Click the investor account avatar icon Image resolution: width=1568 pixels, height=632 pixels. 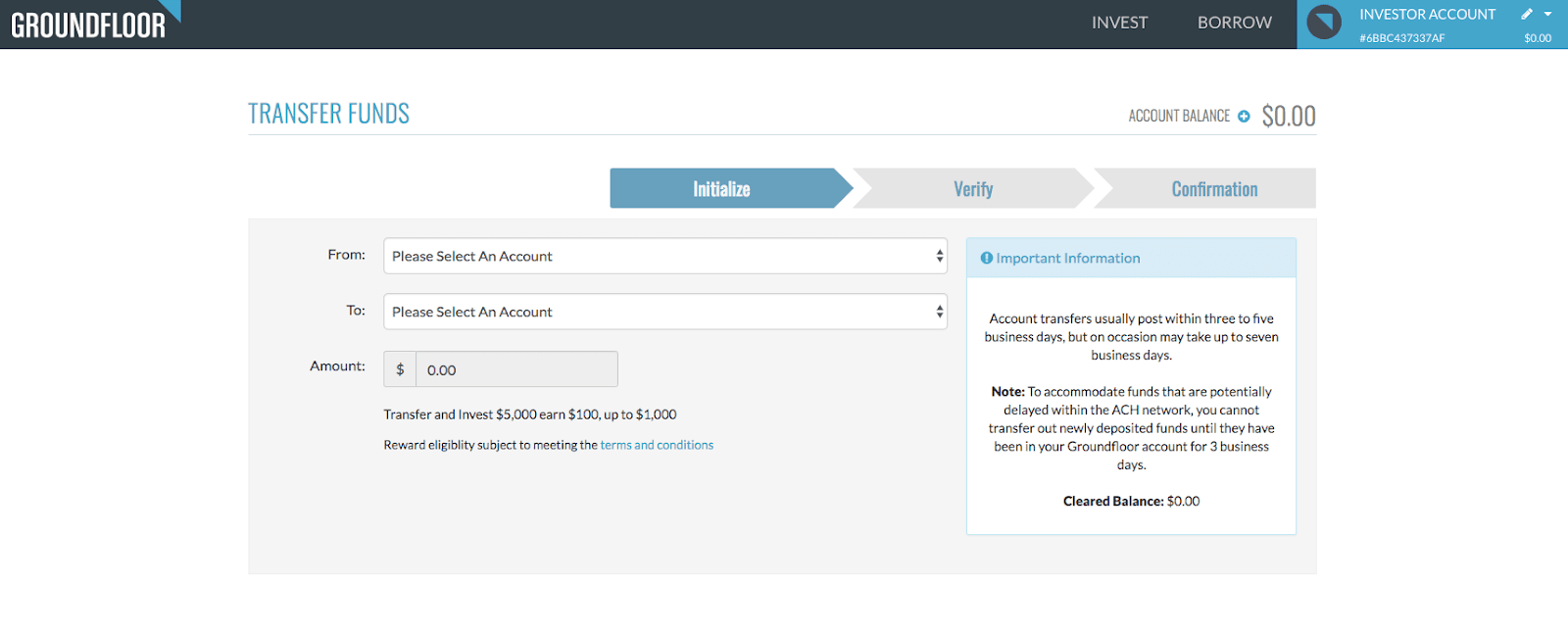click(x=1324, y=23)
